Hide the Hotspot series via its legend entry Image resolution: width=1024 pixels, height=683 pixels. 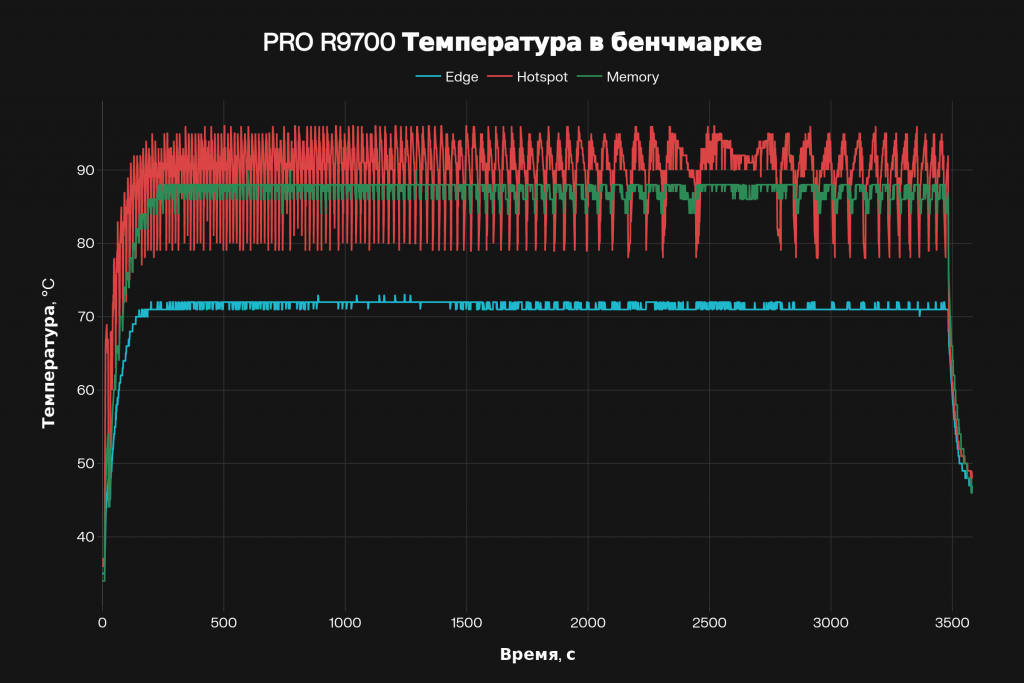point(527,77)
